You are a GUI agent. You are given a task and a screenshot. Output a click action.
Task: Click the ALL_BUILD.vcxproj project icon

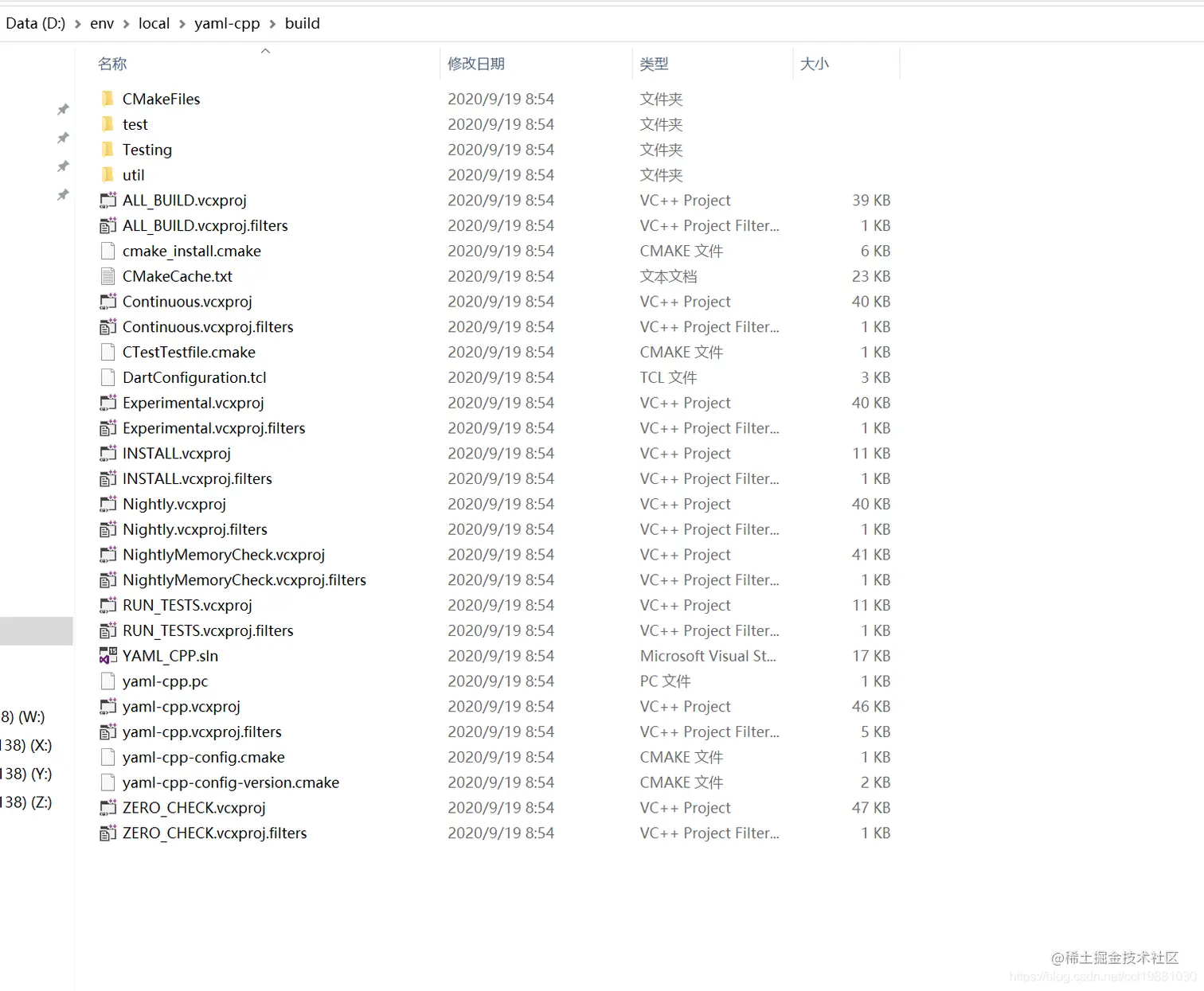(x=108, y=200)
